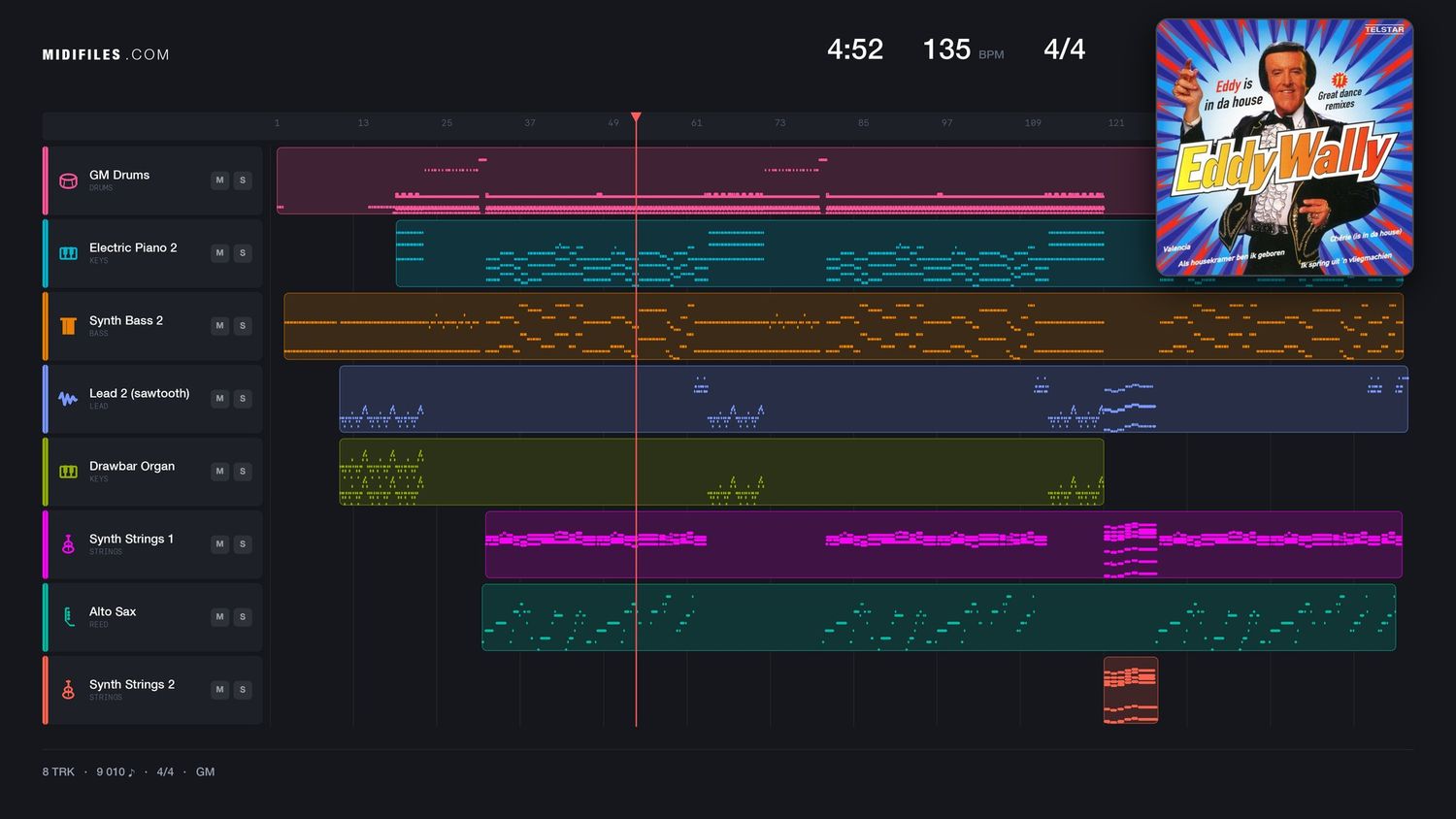1456x819 pixels.
Task: Mute the Electric Piano 2 track
Action: [x=219, y=253]
